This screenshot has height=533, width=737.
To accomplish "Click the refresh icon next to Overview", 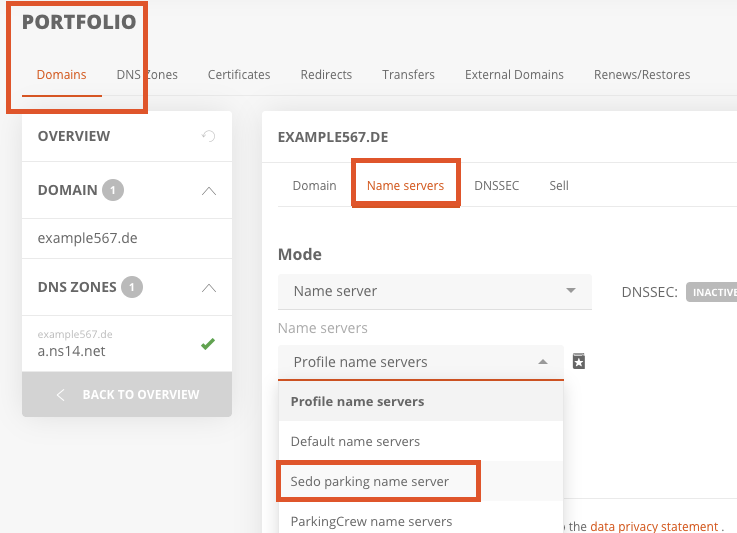I will [209, 136].
